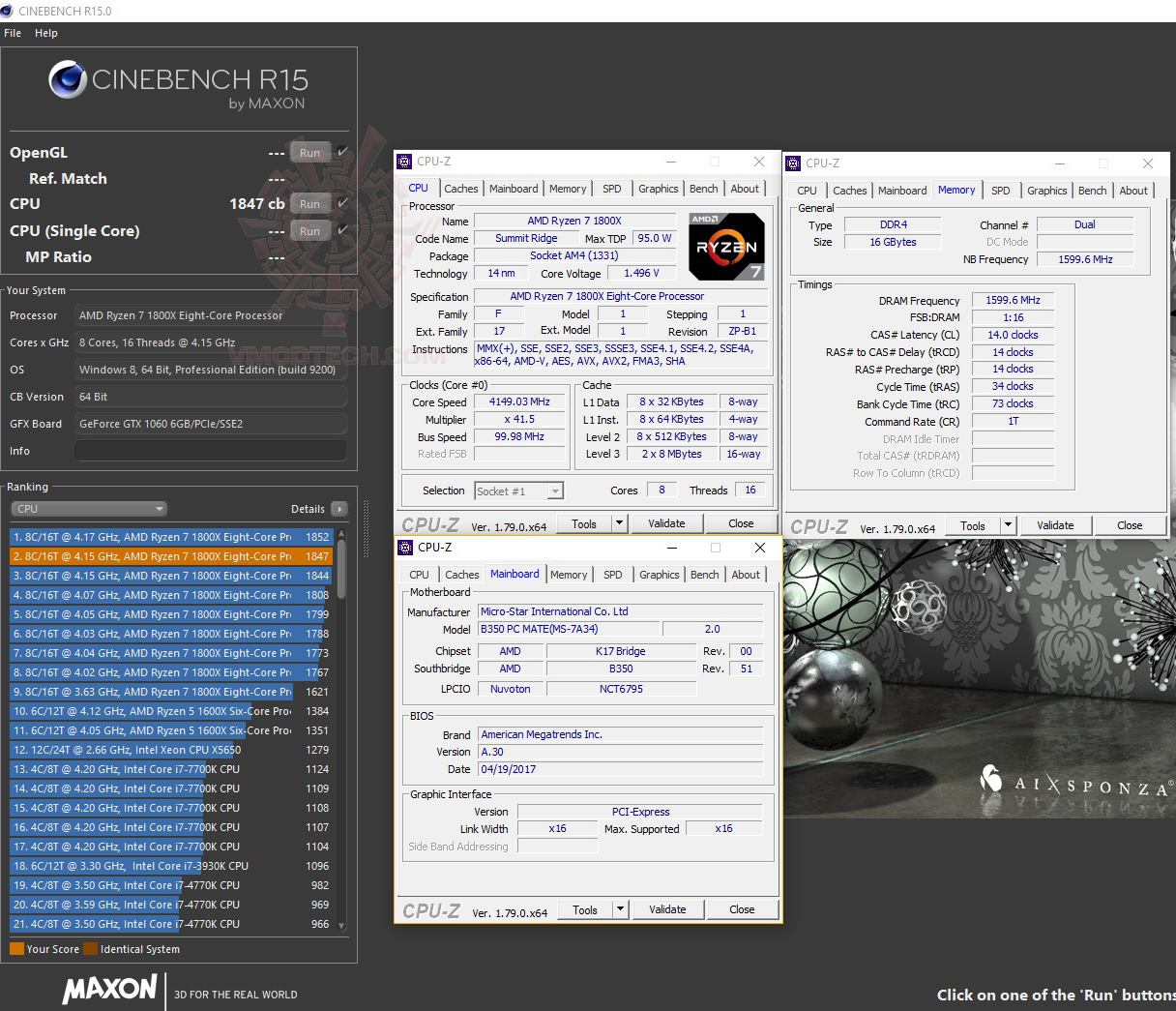Switch to the Graphics tab in the Memory window
Screen dimensions: 1176x1011
pos(1046,191)
